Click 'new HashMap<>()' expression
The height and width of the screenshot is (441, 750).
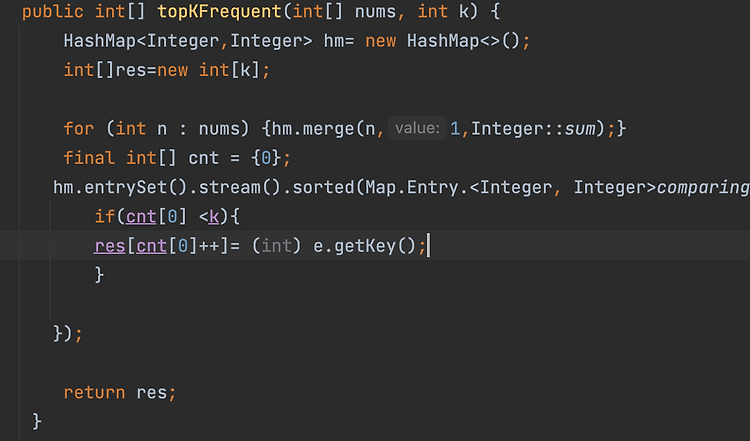(442, 41)
